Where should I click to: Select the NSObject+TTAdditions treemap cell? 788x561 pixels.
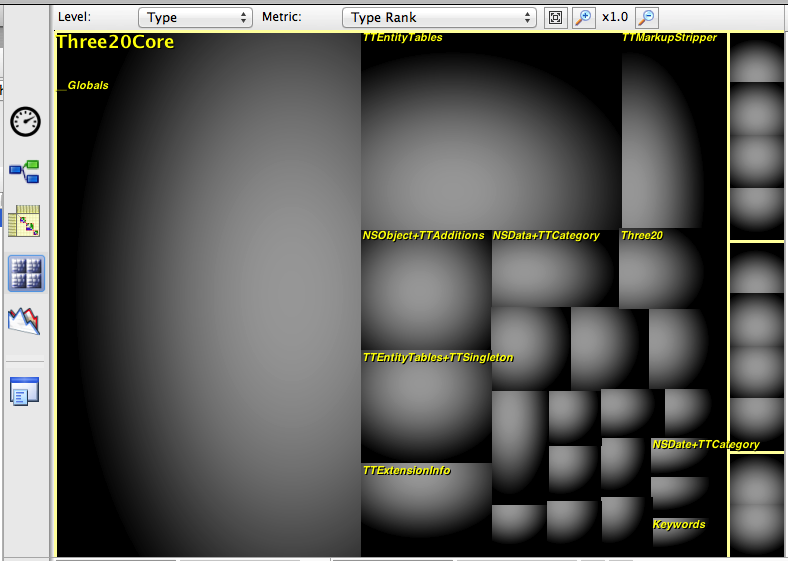(426, 290)
